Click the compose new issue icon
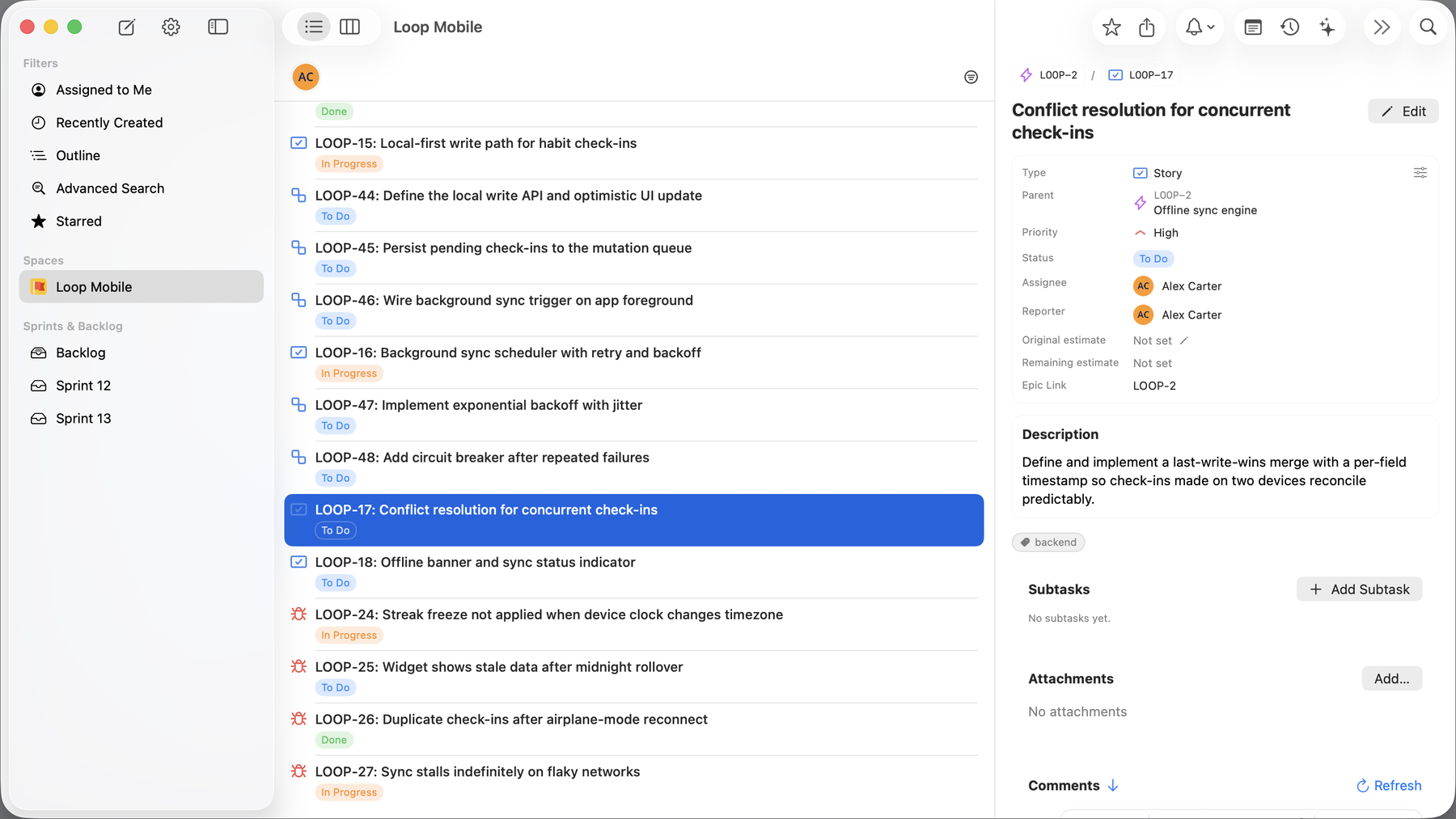Screen dimensions: 1456x819 (x=127, y=27)
